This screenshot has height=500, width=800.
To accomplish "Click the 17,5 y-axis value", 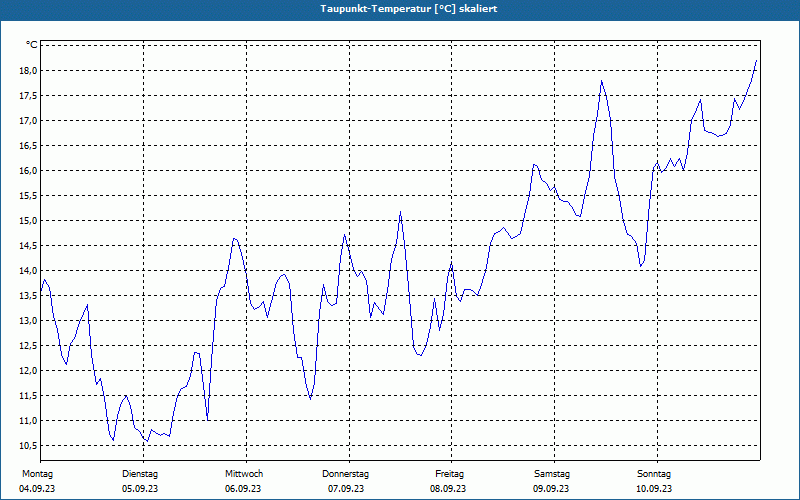I will tap(28, 95).
